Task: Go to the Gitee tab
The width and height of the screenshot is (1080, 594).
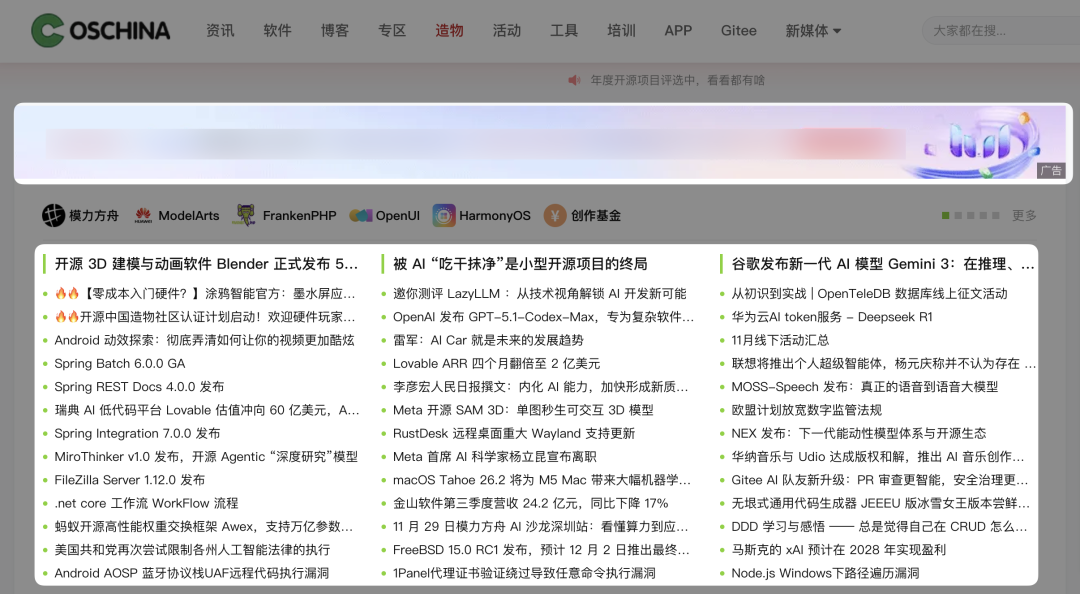Action: pyautogui.click(x=738, y=30)
